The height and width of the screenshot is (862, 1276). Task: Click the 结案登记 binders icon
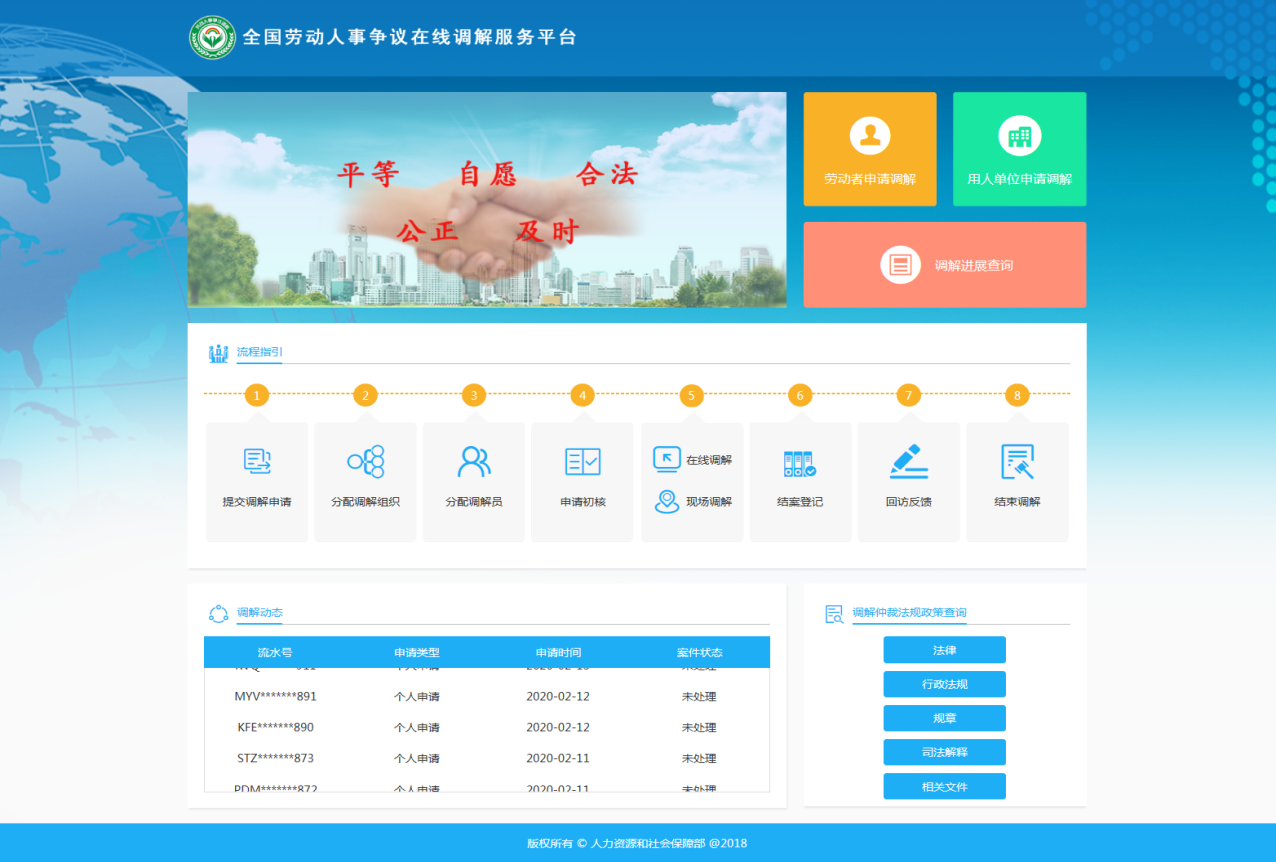[800, 463]
